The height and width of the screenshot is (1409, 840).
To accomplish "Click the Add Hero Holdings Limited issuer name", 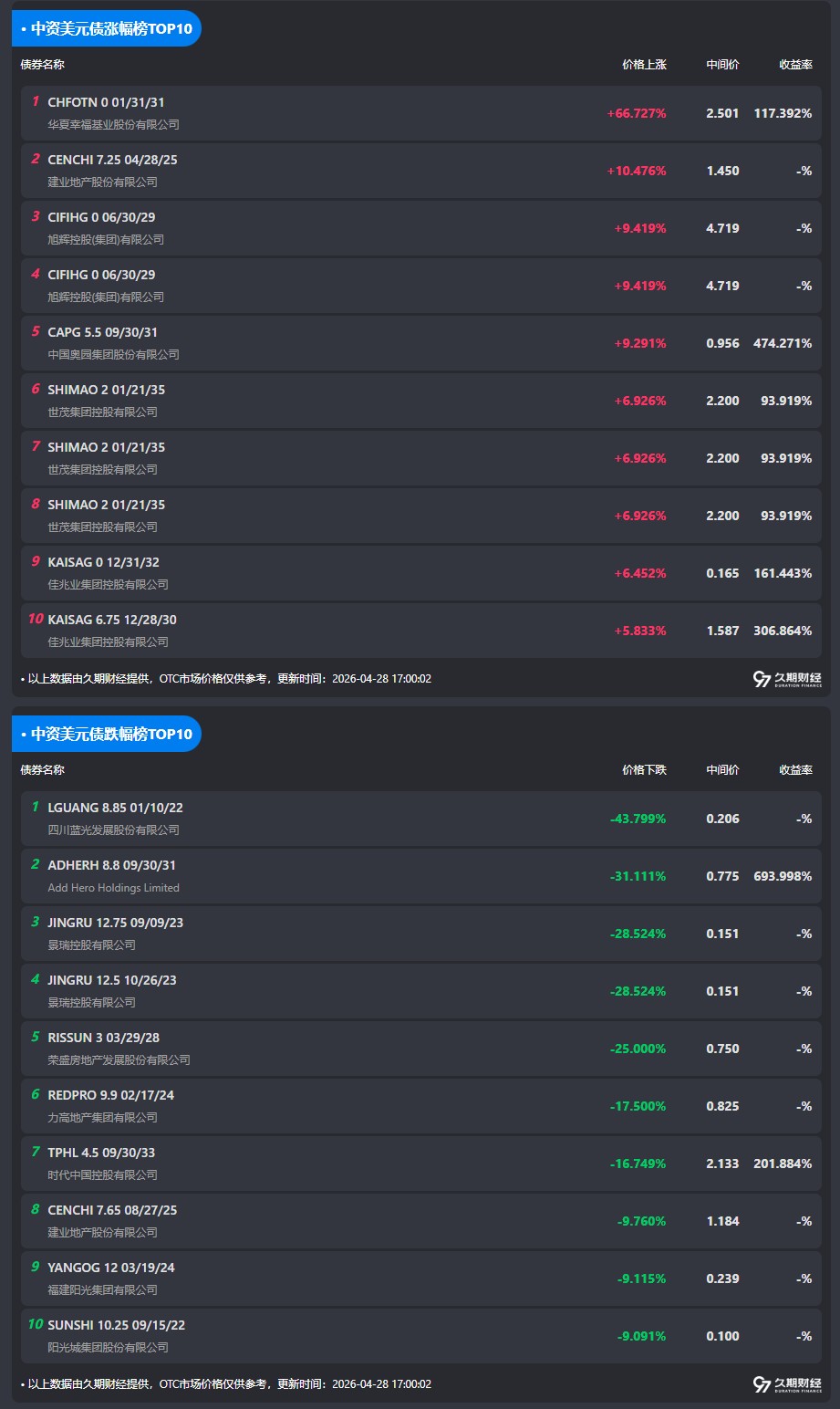I will pyautogui.click(x=113, y=888).
